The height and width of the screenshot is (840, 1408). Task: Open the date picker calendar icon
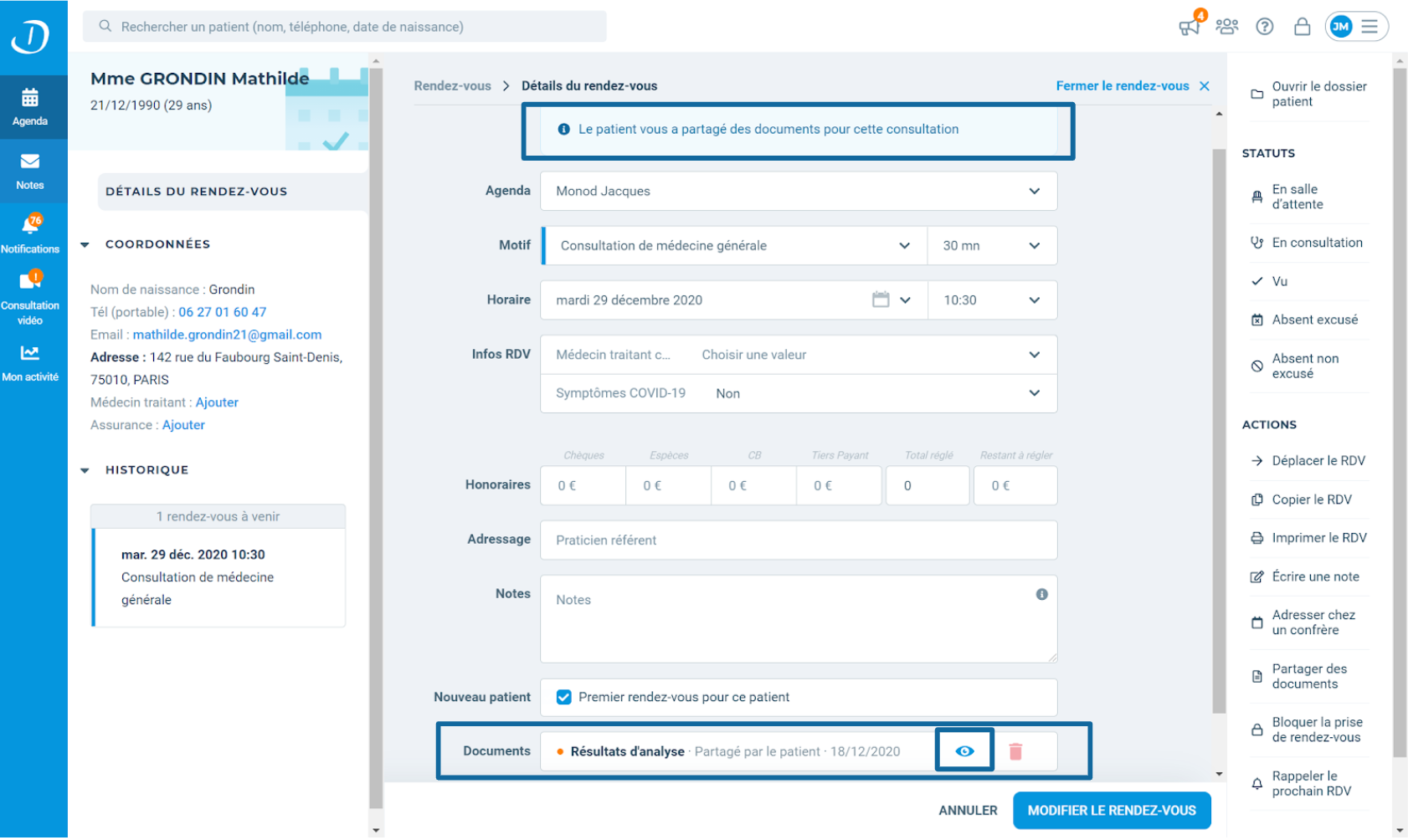pos(881,300)
